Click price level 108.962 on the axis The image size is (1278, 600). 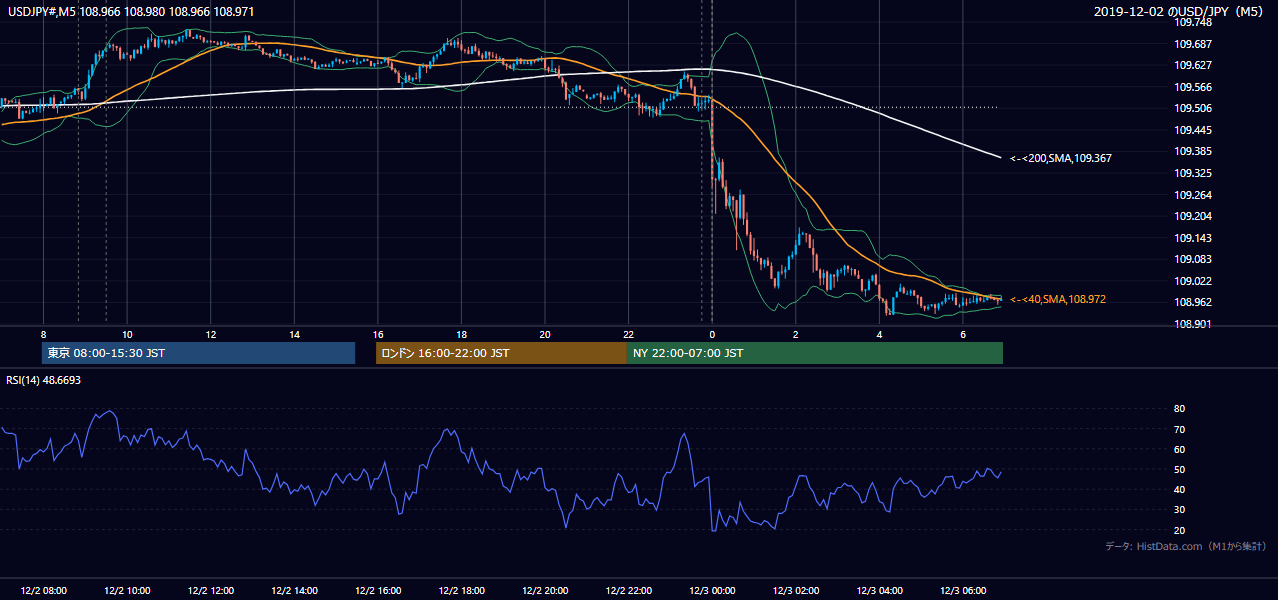(x=1193, y=302)
